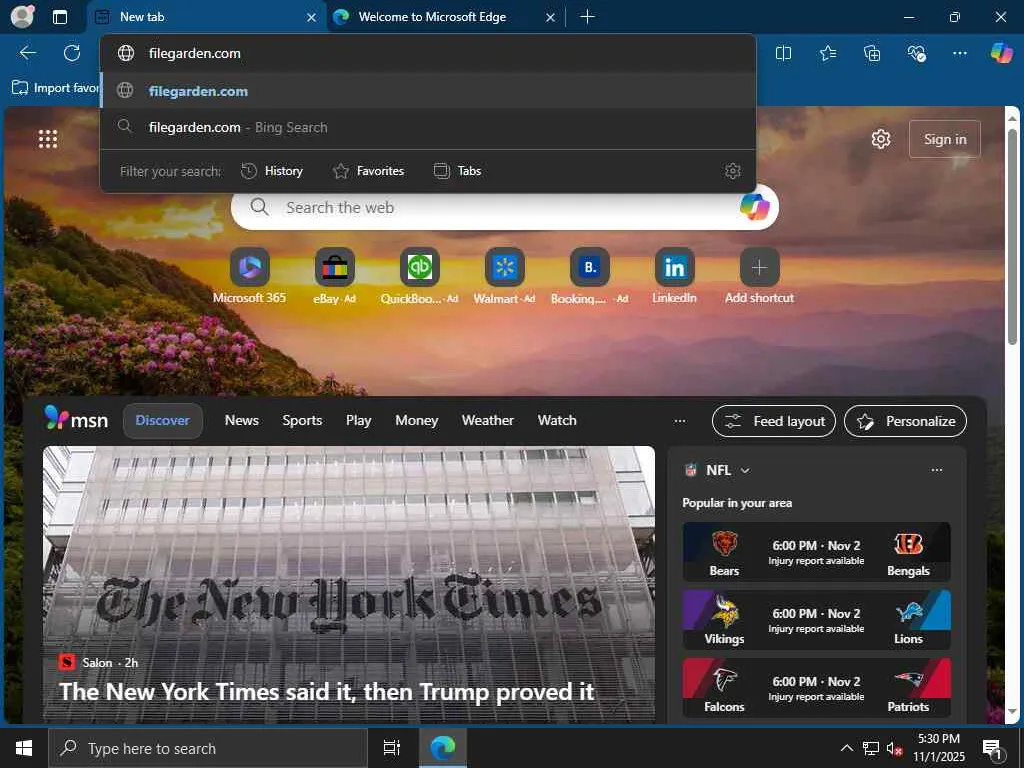
Task: Click the address bar filegarden.com text
Action: coord(195,54)
